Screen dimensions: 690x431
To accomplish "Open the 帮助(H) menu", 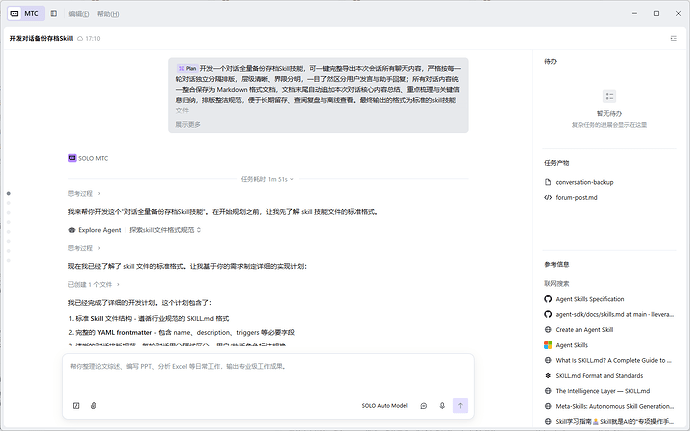I will 108,14.
